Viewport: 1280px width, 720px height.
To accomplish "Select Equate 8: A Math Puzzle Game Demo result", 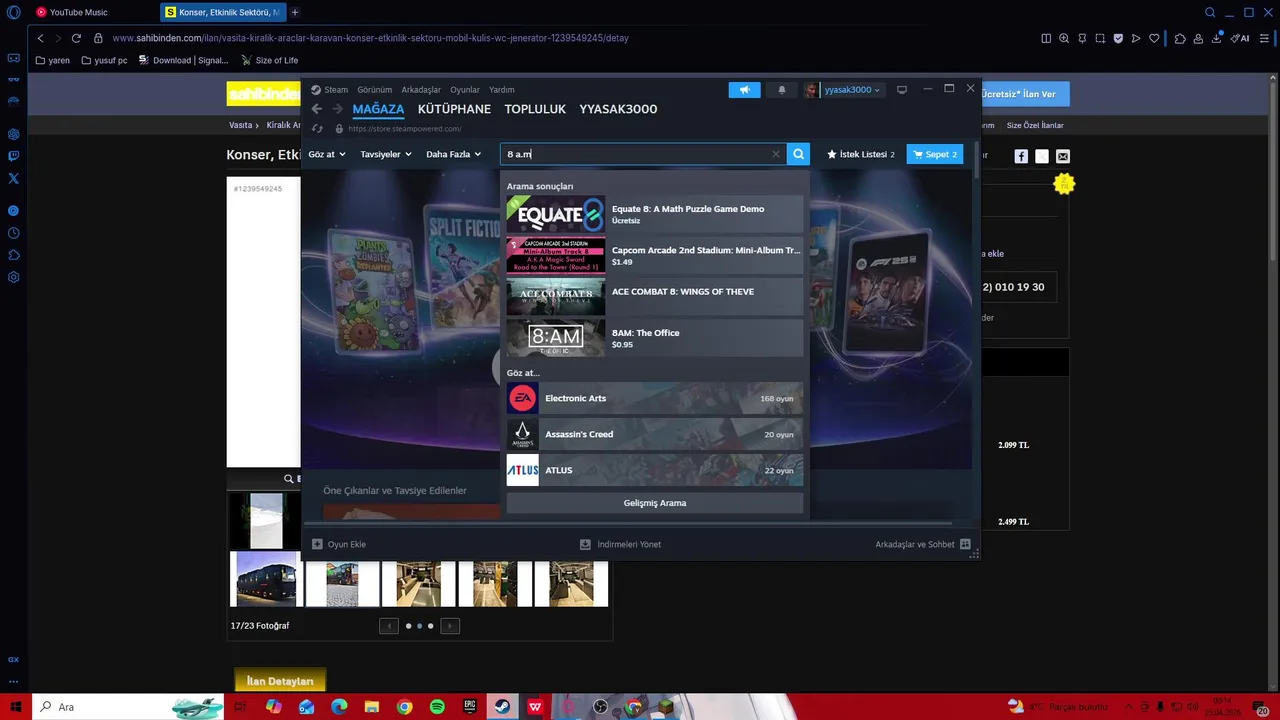I will pyautogui.click(x=655, y=214).
